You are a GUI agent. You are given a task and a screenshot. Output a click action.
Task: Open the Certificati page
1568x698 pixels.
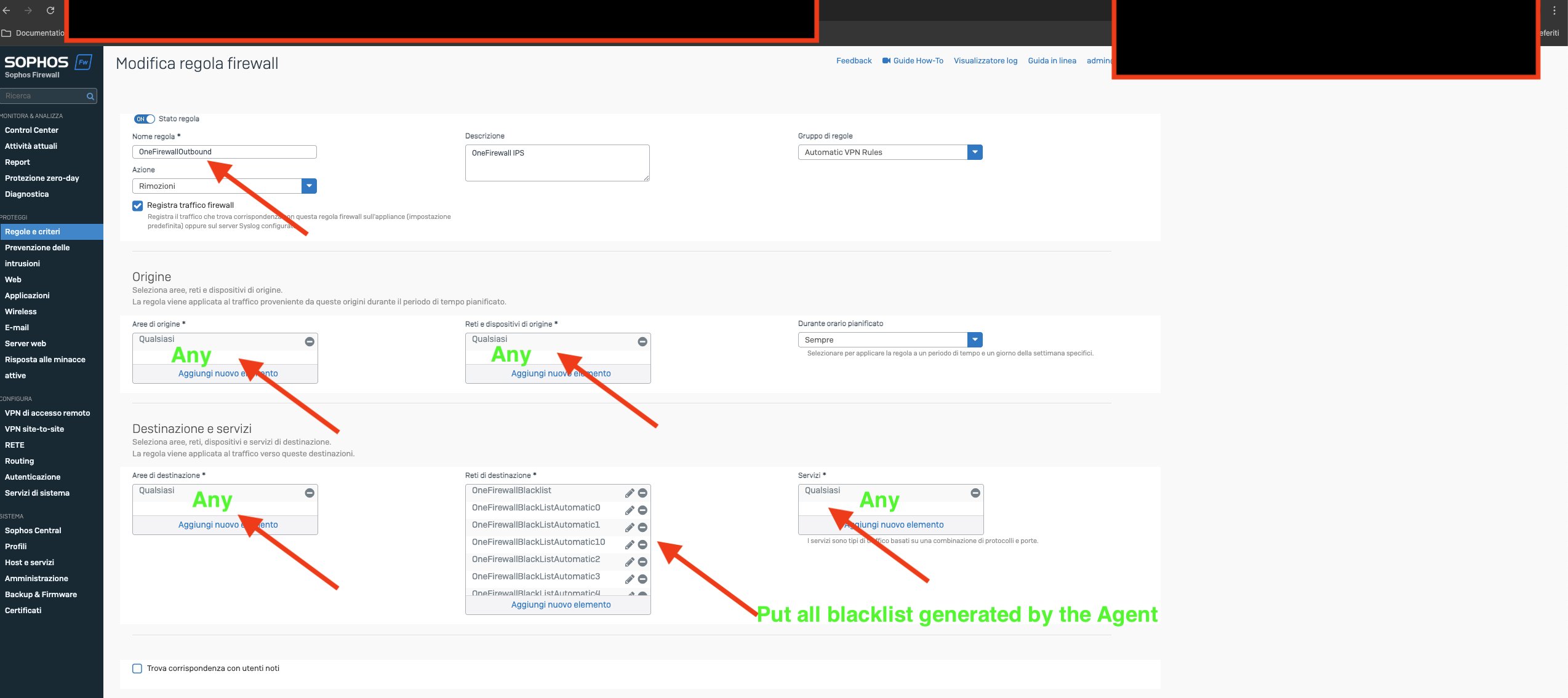tap(23, 611)
